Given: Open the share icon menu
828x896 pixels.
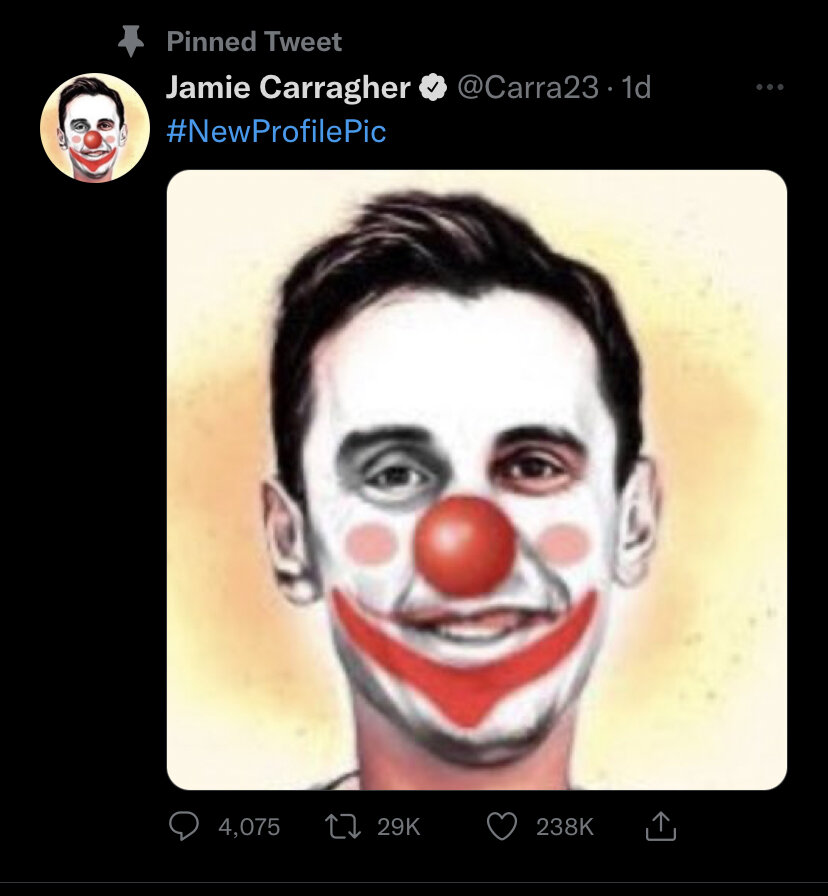Looking at the screenshot, I should point(660,826).
